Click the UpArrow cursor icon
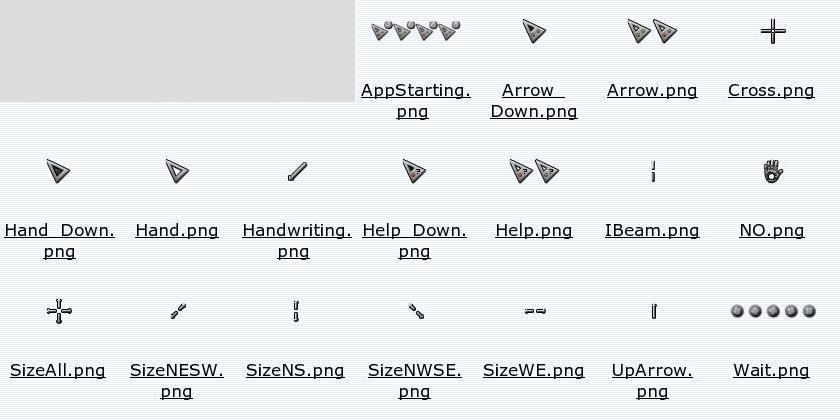This screenshot has height=420, width=840. pos(654,311)
